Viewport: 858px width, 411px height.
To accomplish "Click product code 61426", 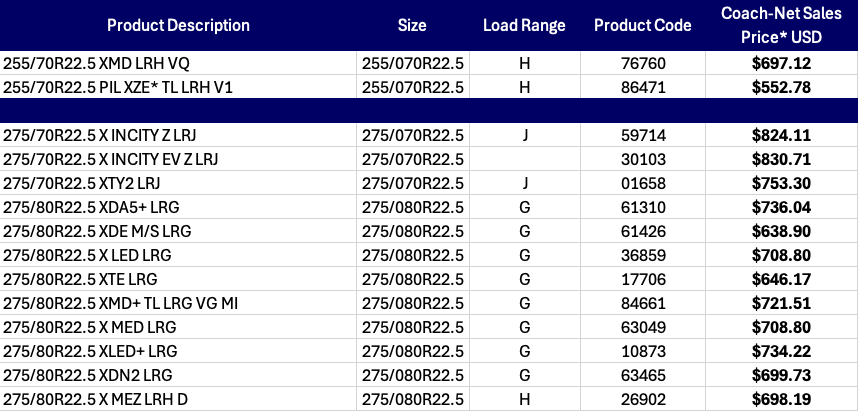I will pos(643,230).
